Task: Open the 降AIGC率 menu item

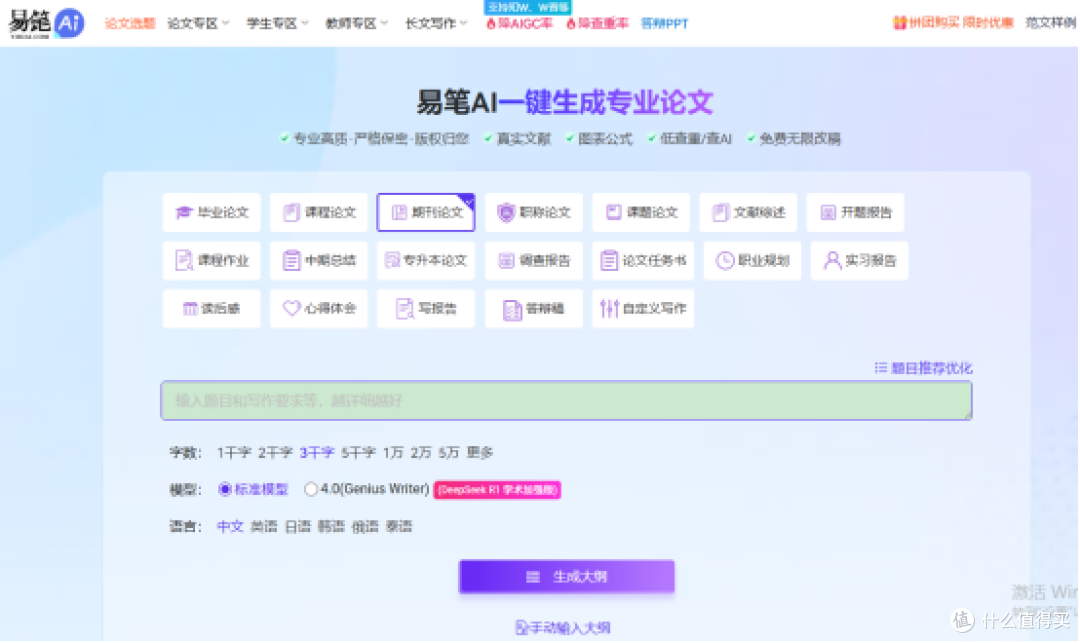Action: (519, 23)
